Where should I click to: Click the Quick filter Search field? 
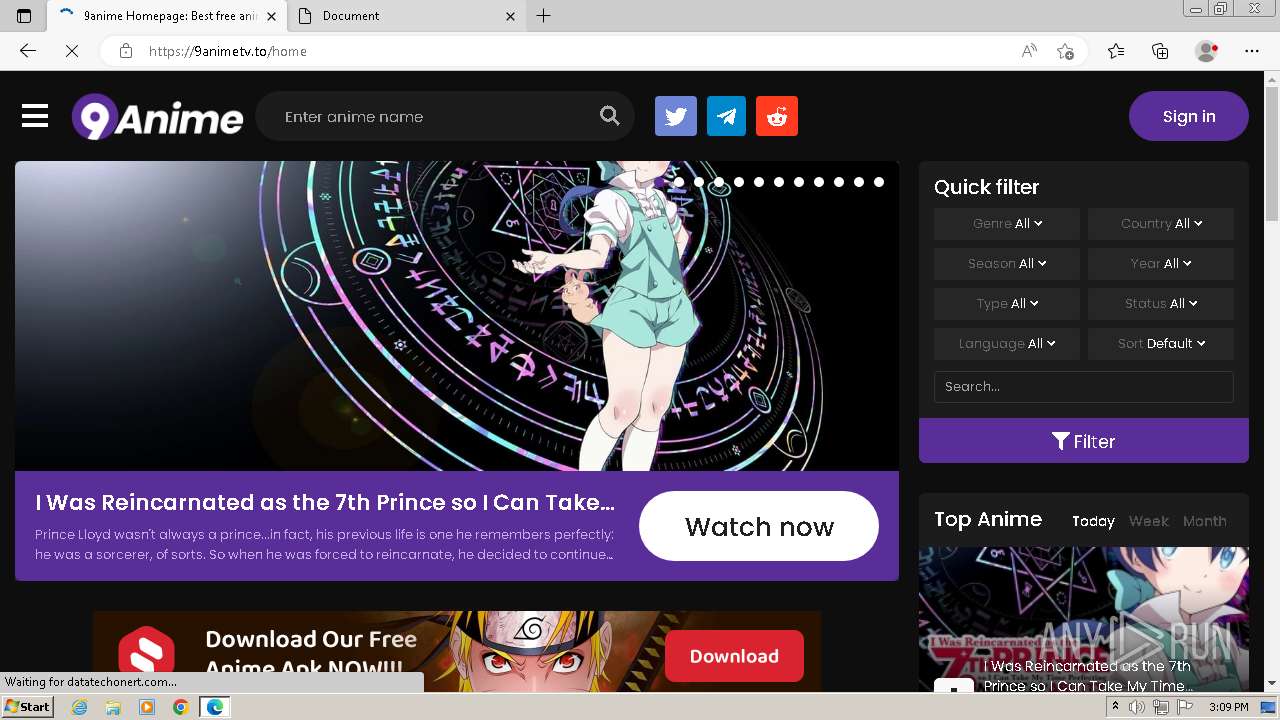[1084, 387]
